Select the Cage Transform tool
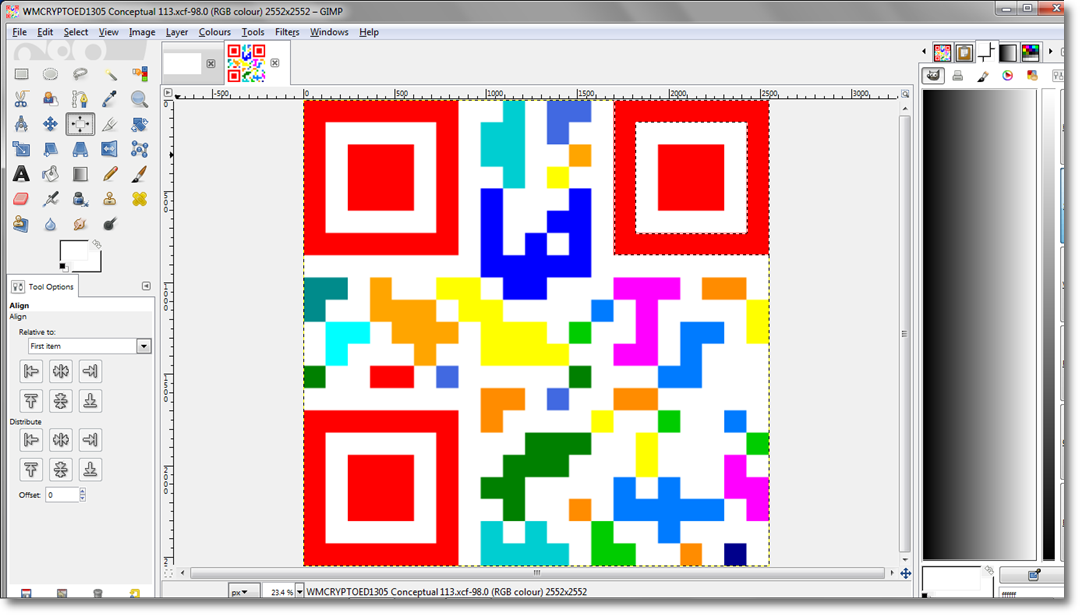The image size is (1080, 615). coord(140,149)
